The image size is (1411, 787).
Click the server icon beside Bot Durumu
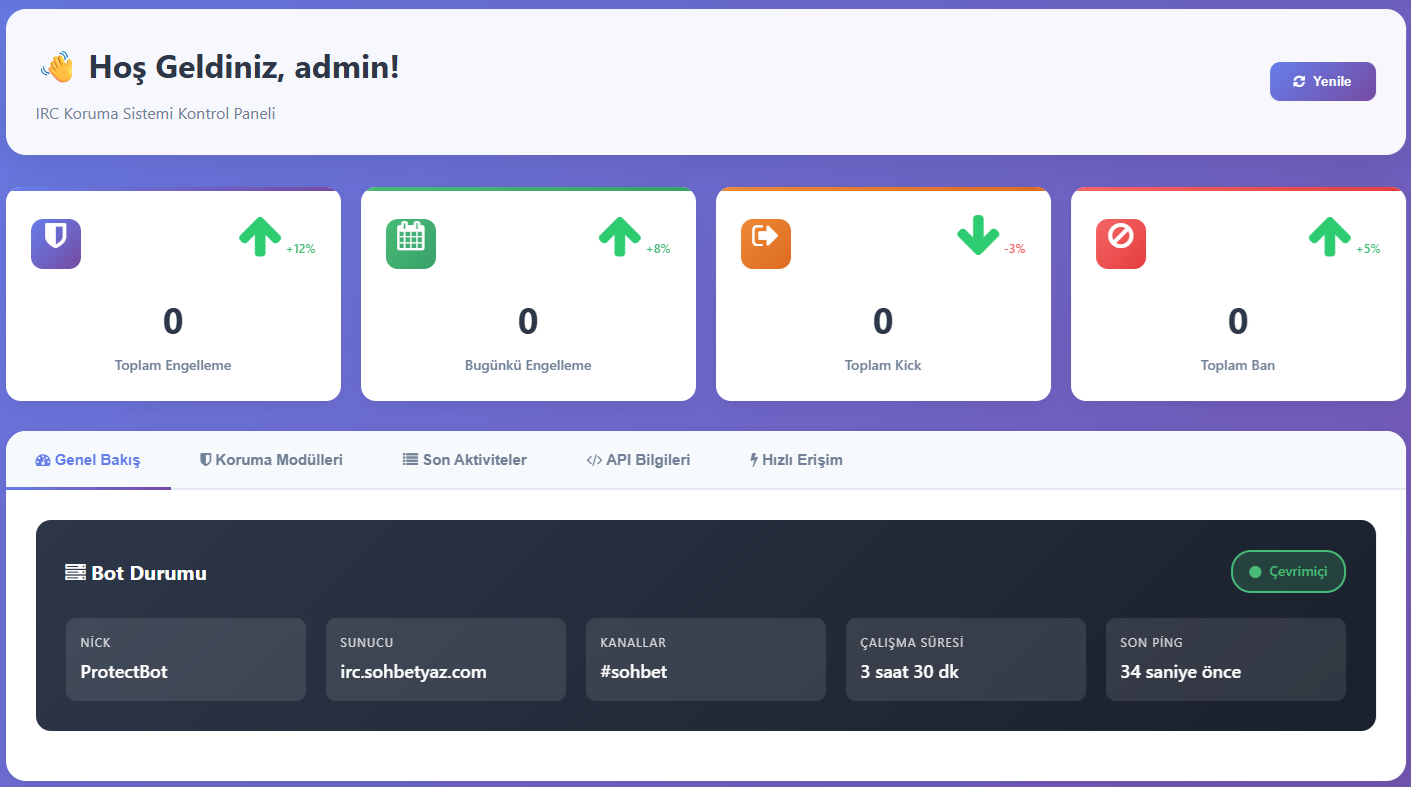click(75, 573)
